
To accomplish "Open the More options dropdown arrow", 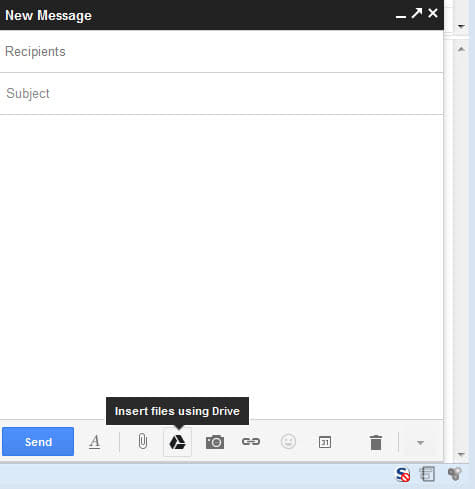I will 421,443.
